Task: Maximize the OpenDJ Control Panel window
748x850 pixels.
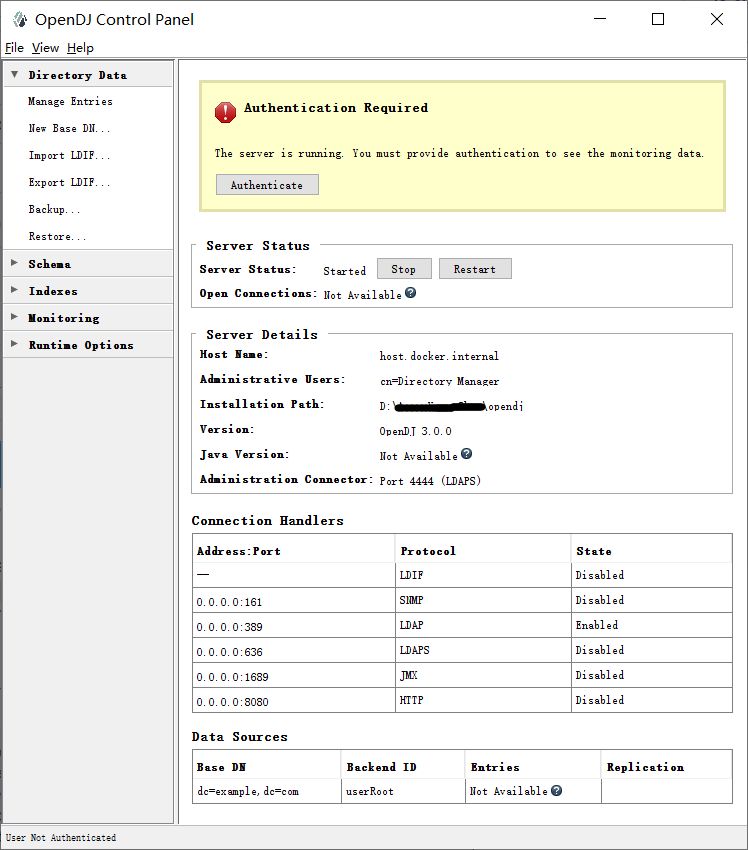Action: pyautogui.click(x=658, y=20)
